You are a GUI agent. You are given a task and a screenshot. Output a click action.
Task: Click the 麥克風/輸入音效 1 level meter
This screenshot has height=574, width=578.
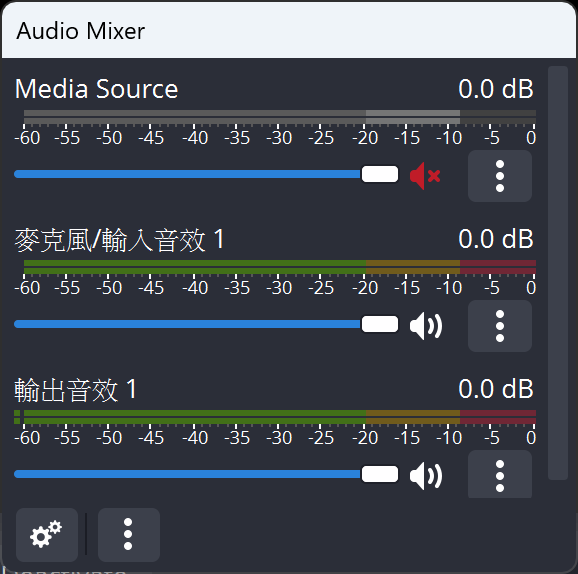point(280,267)
